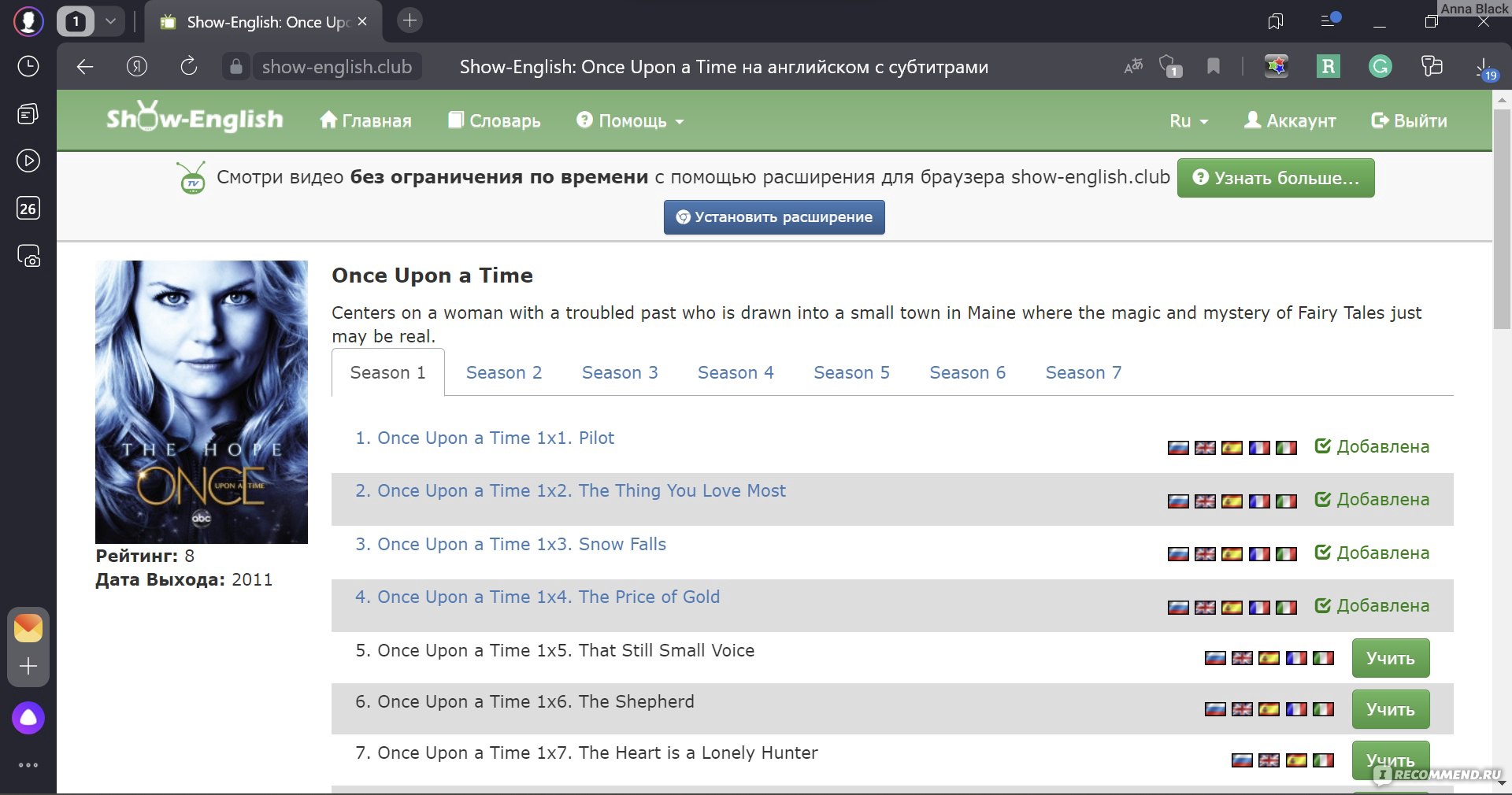Viewport: 1512px width, 795px height.
Task: Click the page vertical scrollbar thumb
Action: pyautogui.click(x=1502, y=219)
